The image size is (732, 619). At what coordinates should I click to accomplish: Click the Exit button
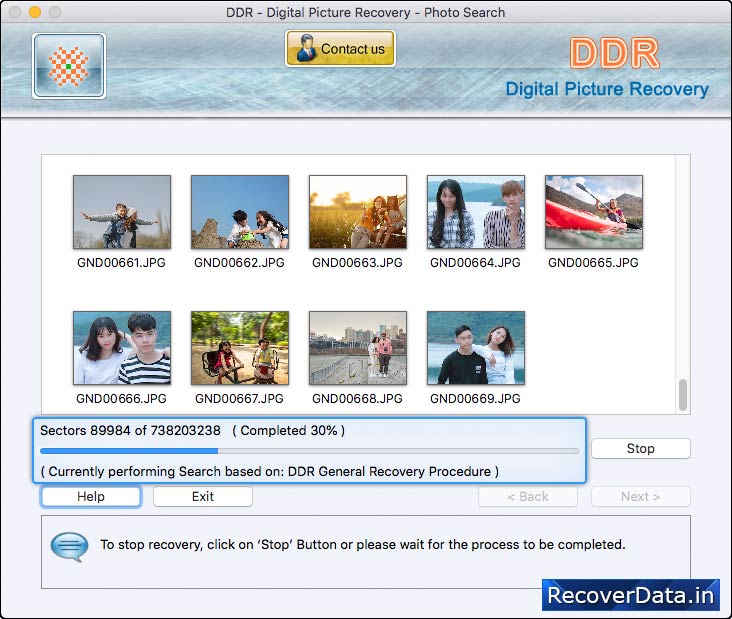pyautogui.click(x=203, y=496)
